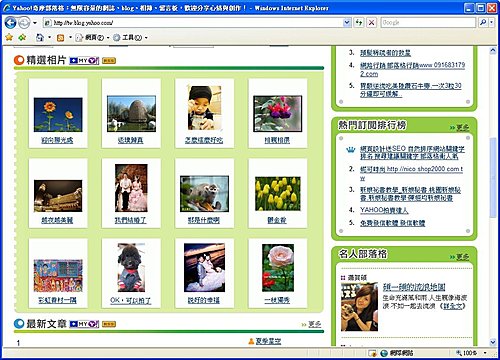Open the monkey photo thumbnail
This screenshot has width=500, height=360.
point(204,194)
